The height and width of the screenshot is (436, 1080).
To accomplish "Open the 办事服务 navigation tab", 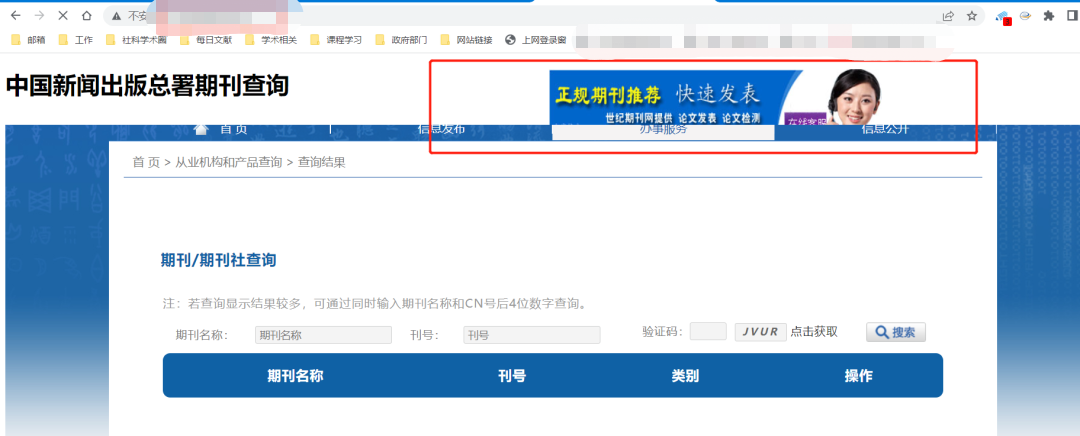I will 663,130.
